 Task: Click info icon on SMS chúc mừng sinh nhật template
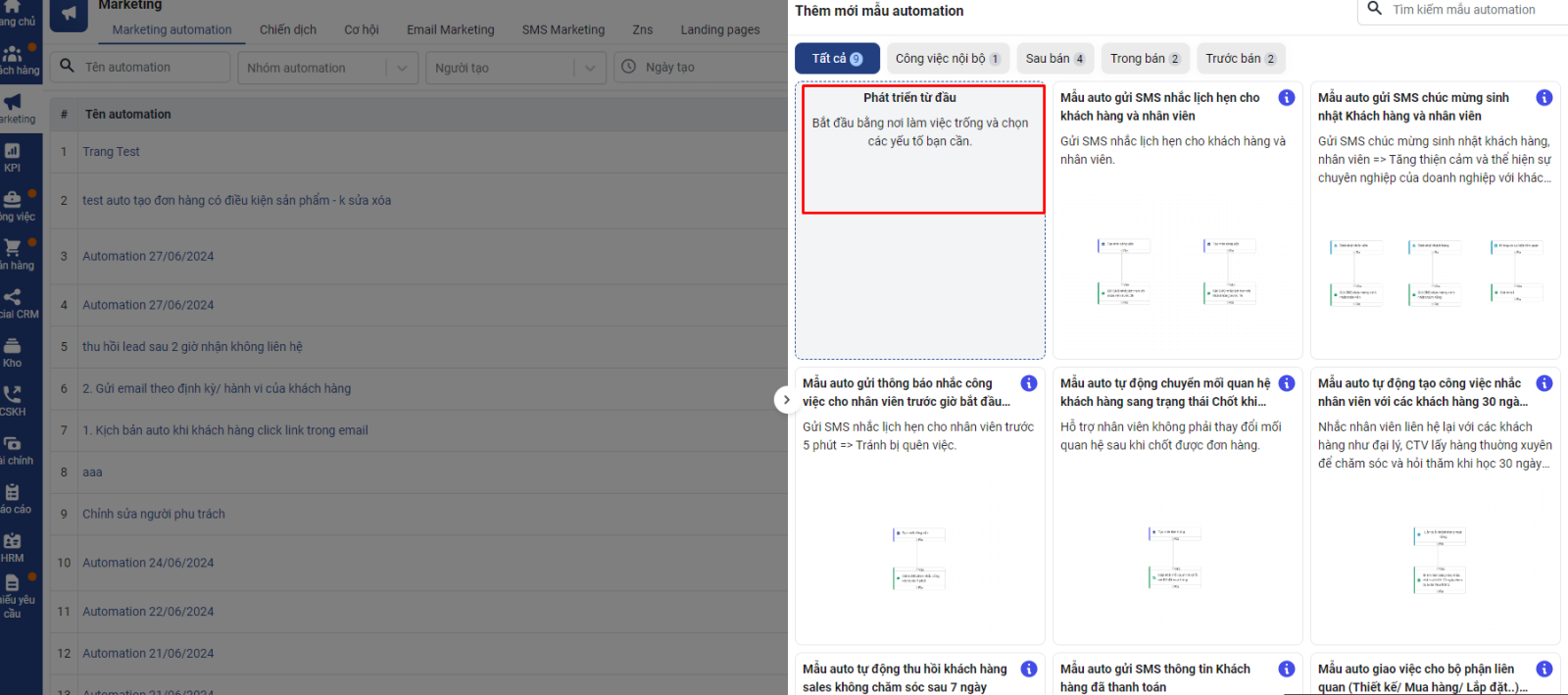1543,98
